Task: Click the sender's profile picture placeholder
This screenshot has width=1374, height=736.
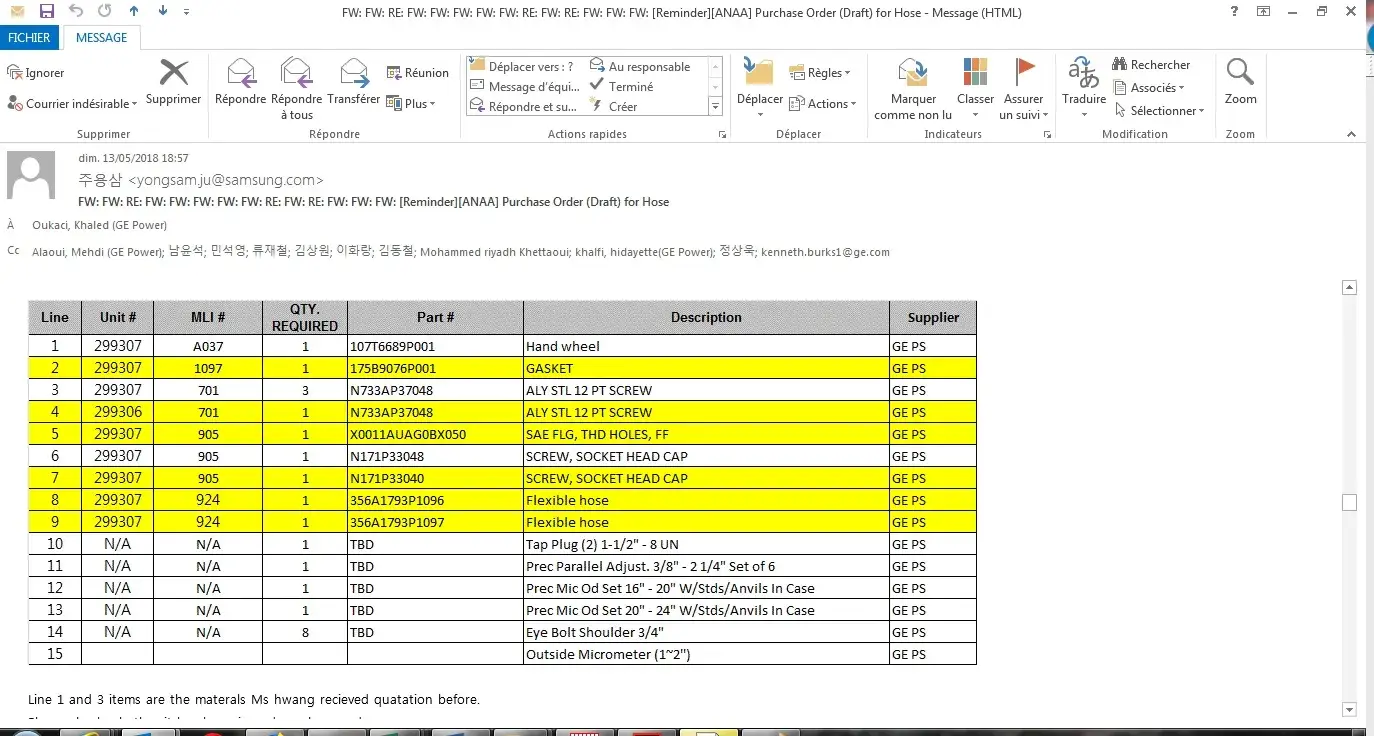Action: tap(31, 176)
